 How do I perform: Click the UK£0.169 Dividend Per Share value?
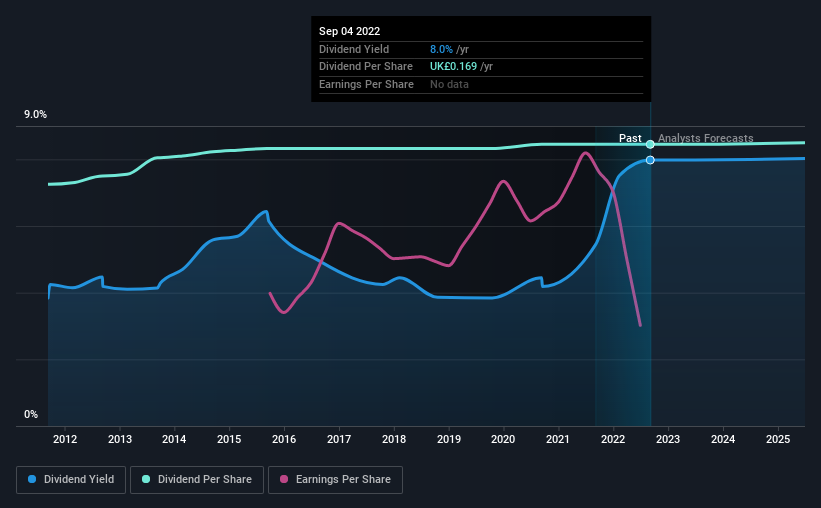tap(453, 67)
